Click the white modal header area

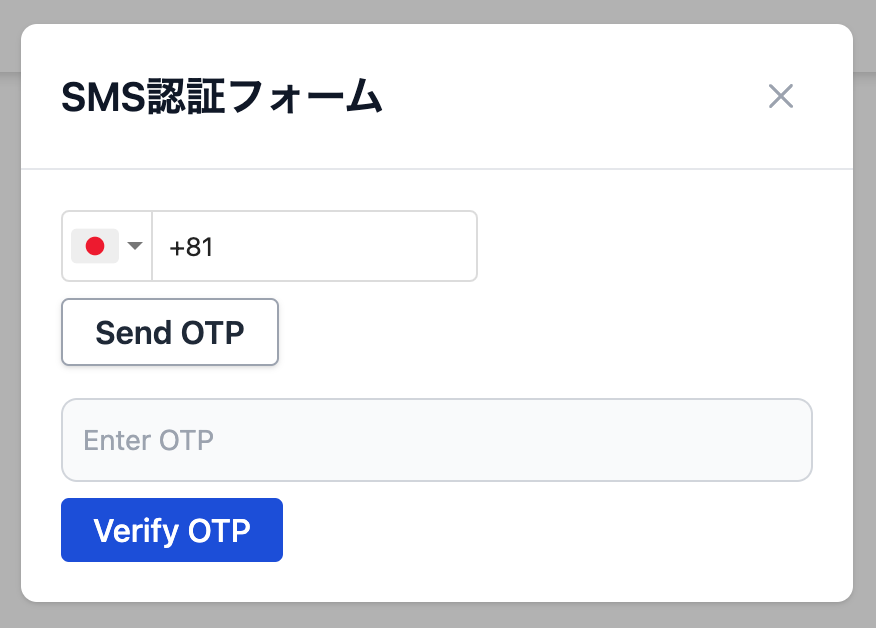coord(560,97)
